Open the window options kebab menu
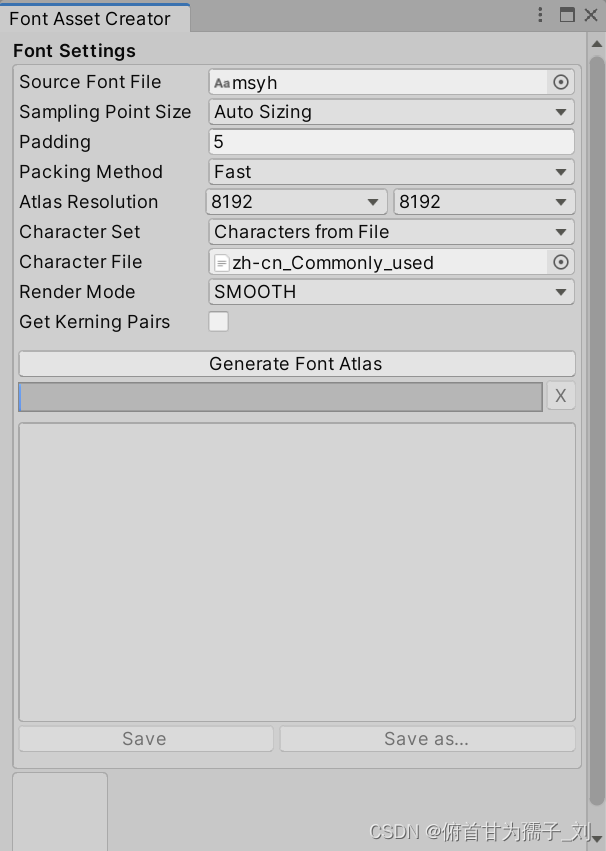Screen dimensions: 606x851 540,15
